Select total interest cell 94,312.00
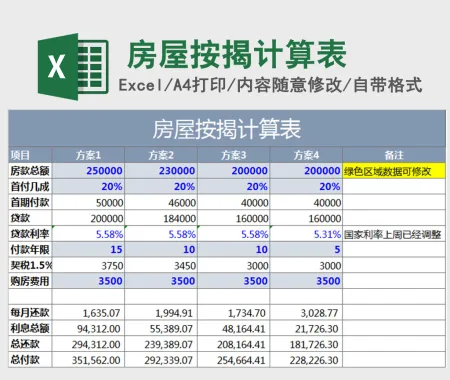The height and width of the screenshot is (380, 450). [88, 328]
